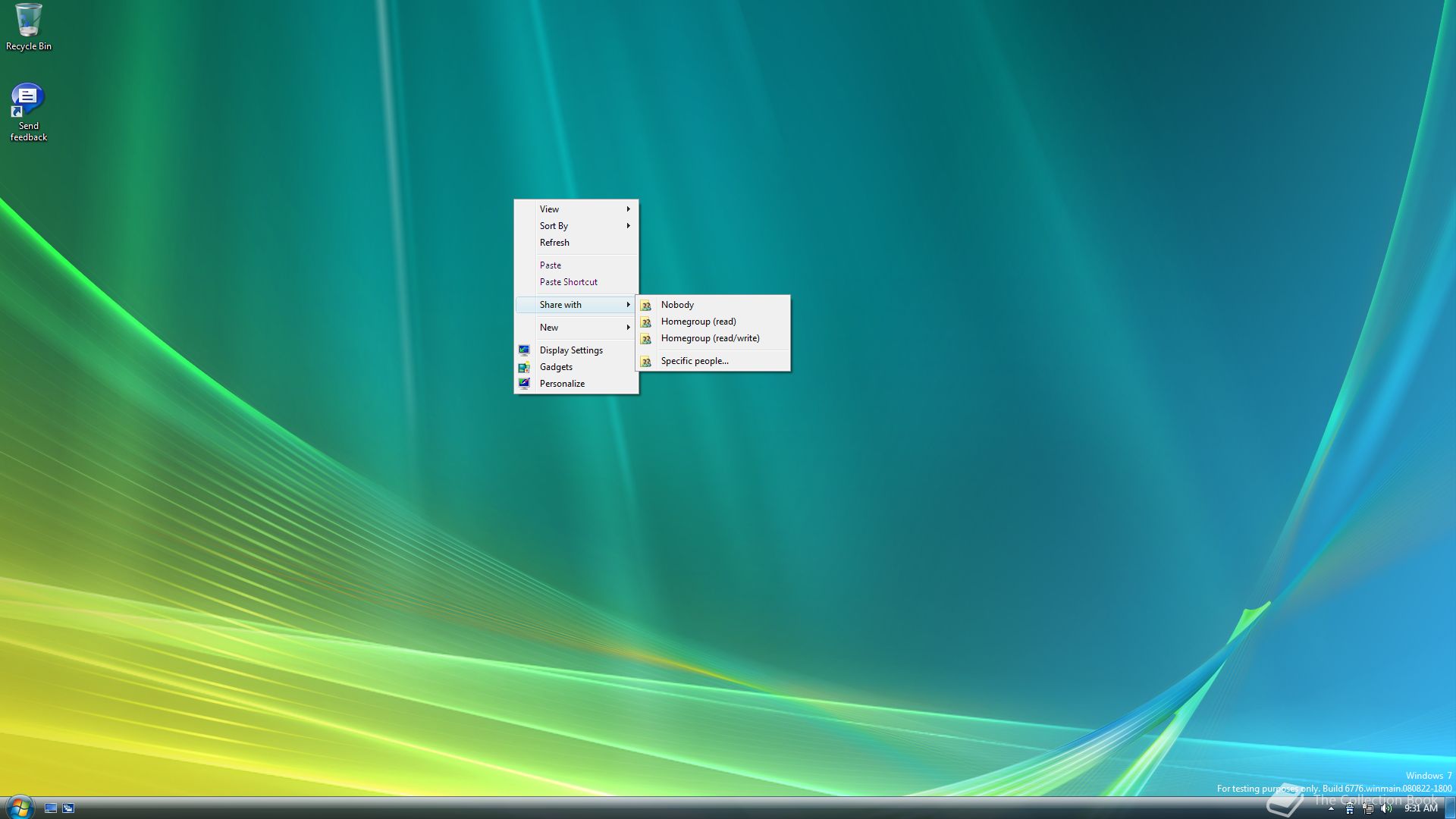
Task: Click the blue tower system tray icon
Action: [1350, 808]
